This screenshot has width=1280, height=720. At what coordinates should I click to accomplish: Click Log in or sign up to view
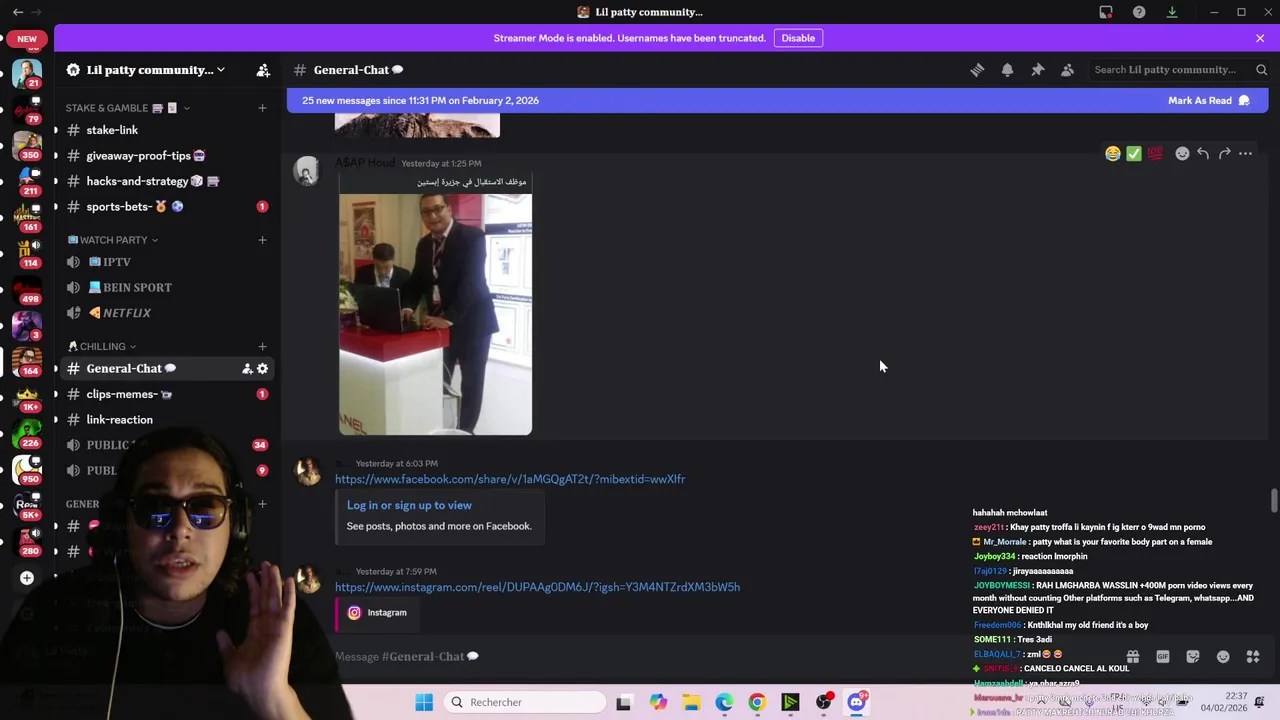pos(409,505)
